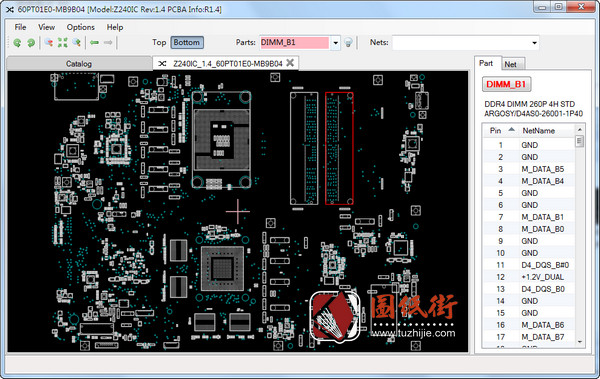Screen dimensions: 600x379
Task: Select pin 12 row +1.2V_DUAL
Action: 528,277
